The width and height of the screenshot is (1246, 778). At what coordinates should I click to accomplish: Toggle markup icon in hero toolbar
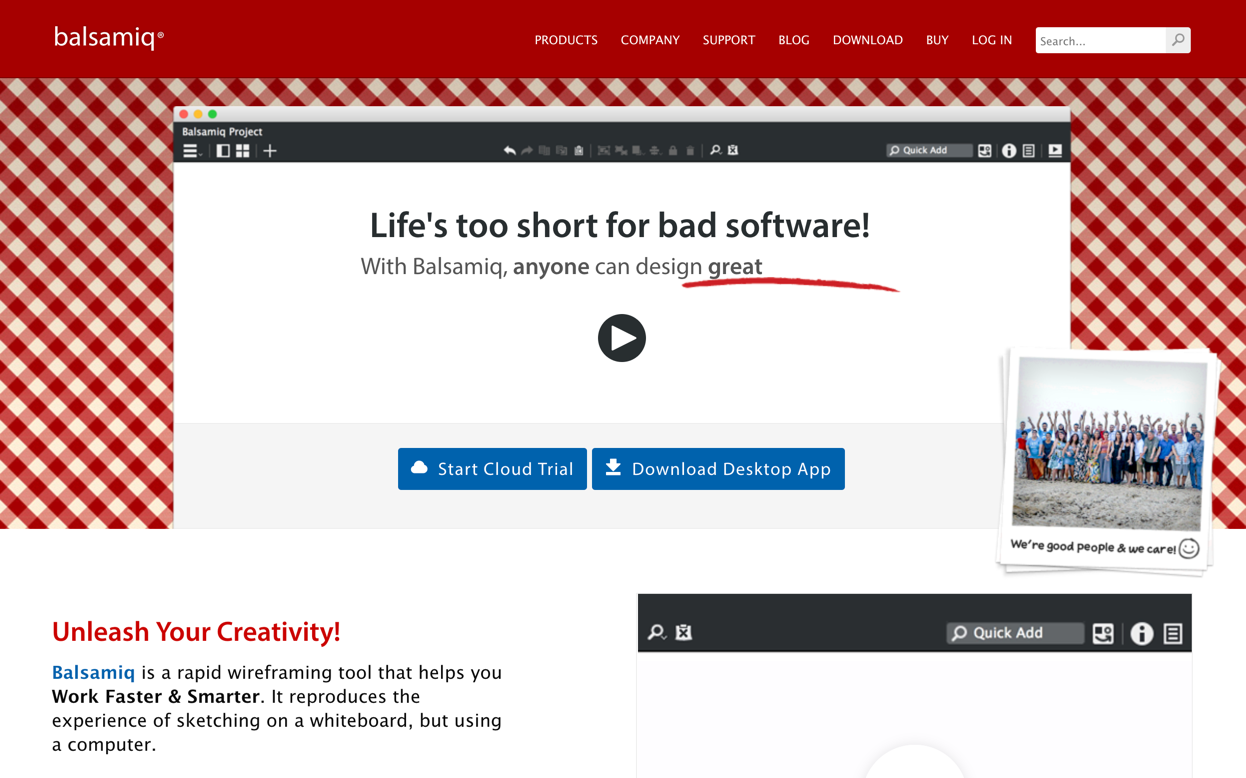coord(733,150)
